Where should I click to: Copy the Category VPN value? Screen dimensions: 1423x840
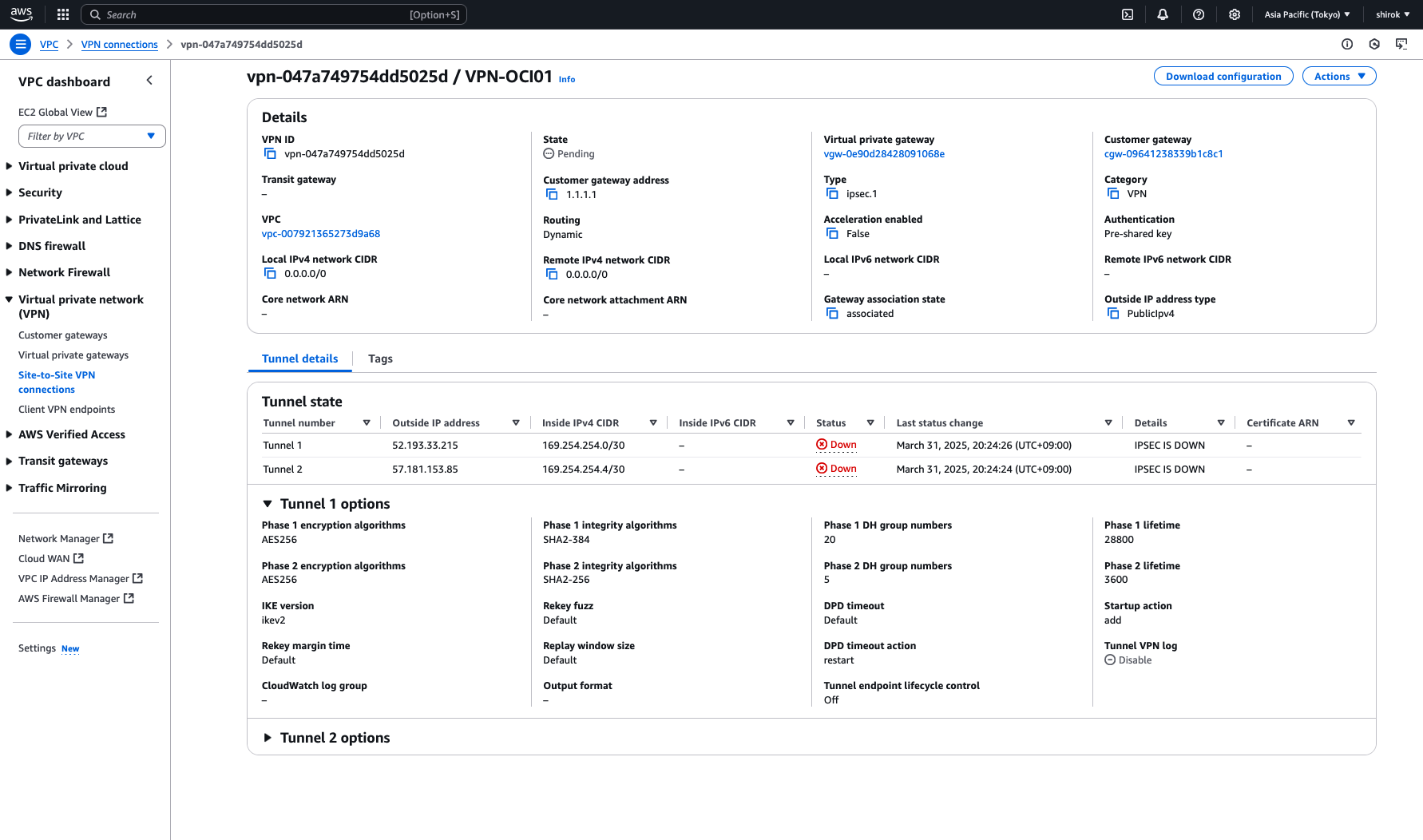pos(1113,194)
